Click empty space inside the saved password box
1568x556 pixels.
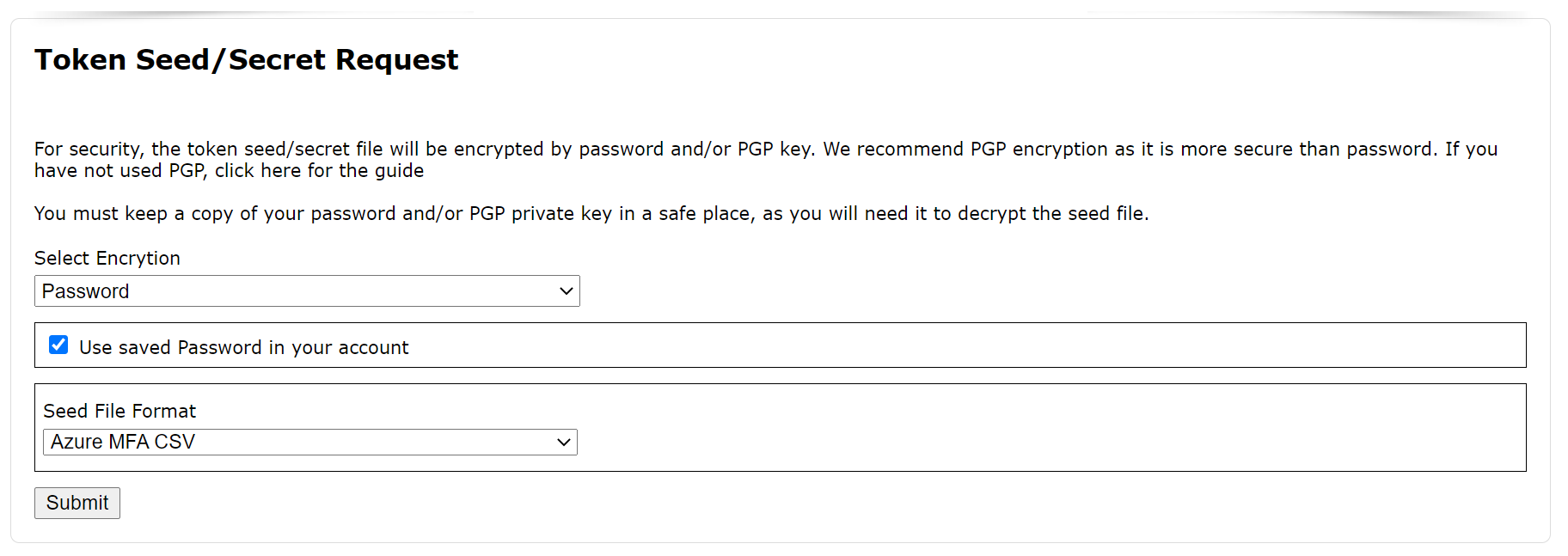click(946, 345)
